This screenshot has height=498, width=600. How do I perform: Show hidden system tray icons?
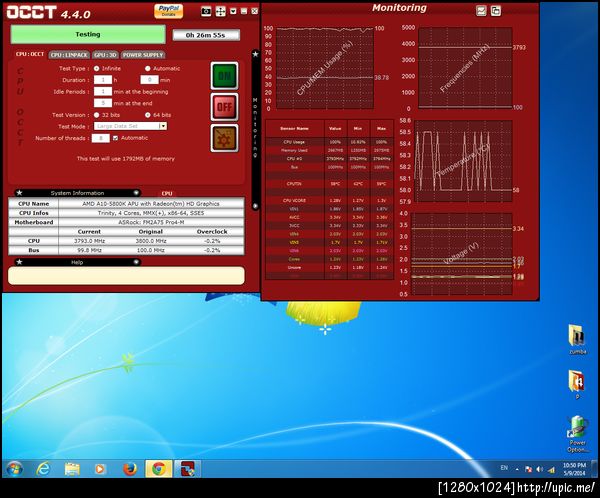tap(517, 469)
